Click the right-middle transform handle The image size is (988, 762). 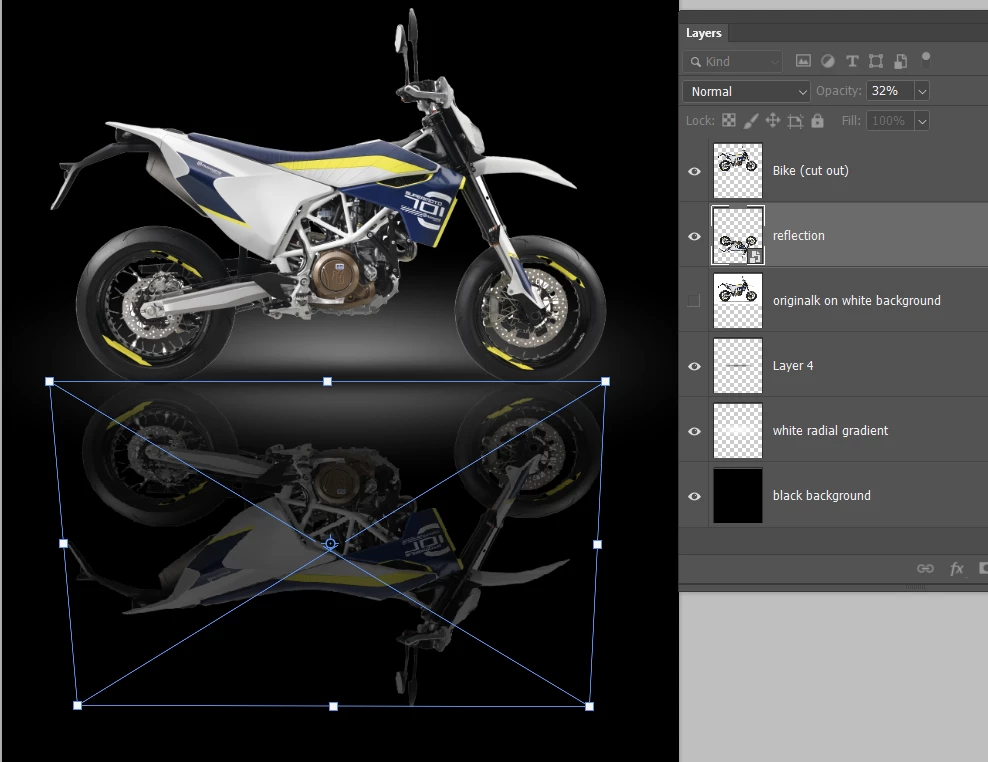[597, 544]
